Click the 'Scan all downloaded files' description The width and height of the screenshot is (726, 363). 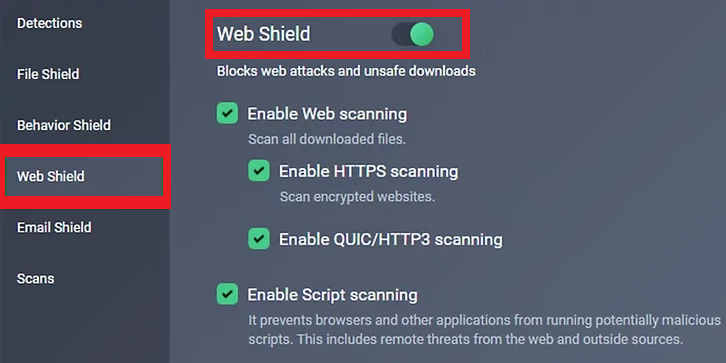pyautogui.click(x=327, y=139)
